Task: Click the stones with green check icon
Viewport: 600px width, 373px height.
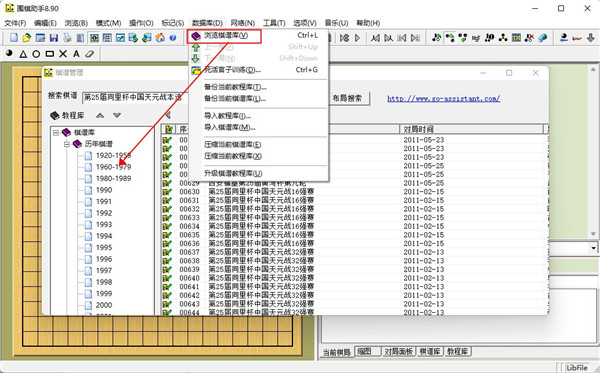Action: (463, 37)
